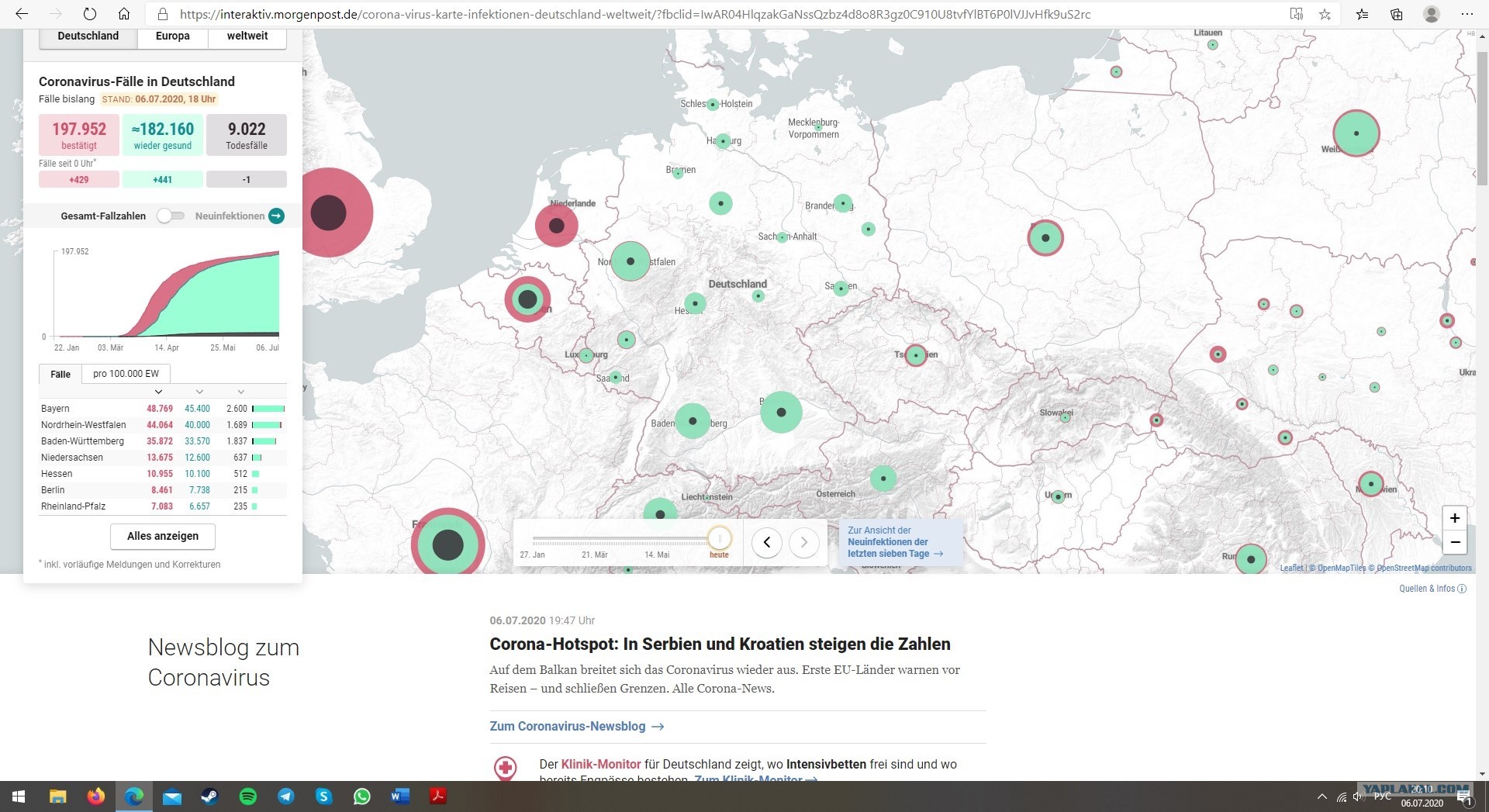
Task: Sort table by deaths column
Action: [241, 392]
